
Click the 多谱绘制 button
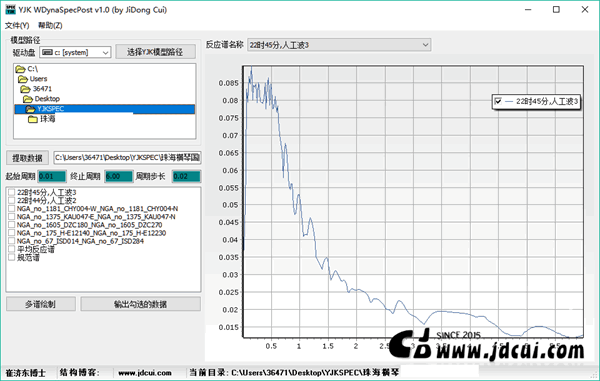(41, 304)
